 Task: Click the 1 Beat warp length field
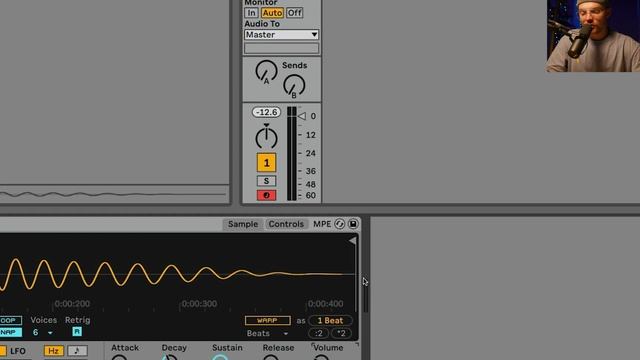[330, 320]
